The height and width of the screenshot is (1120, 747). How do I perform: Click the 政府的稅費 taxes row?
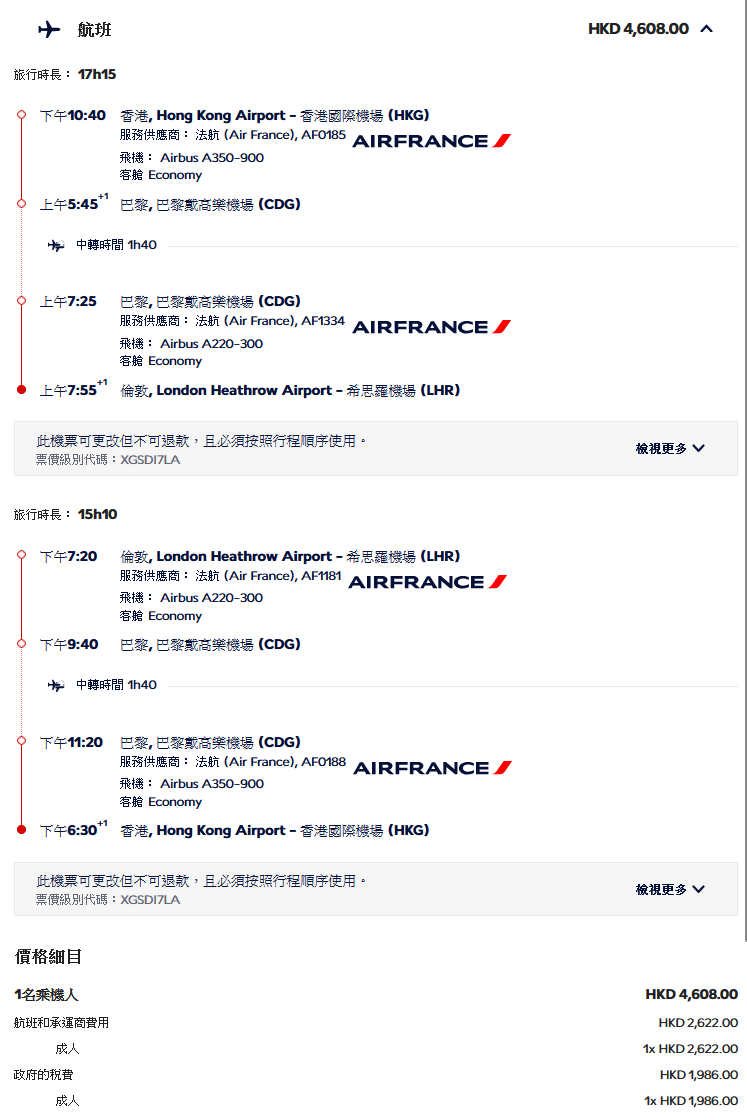click(x=376, y=1075)
